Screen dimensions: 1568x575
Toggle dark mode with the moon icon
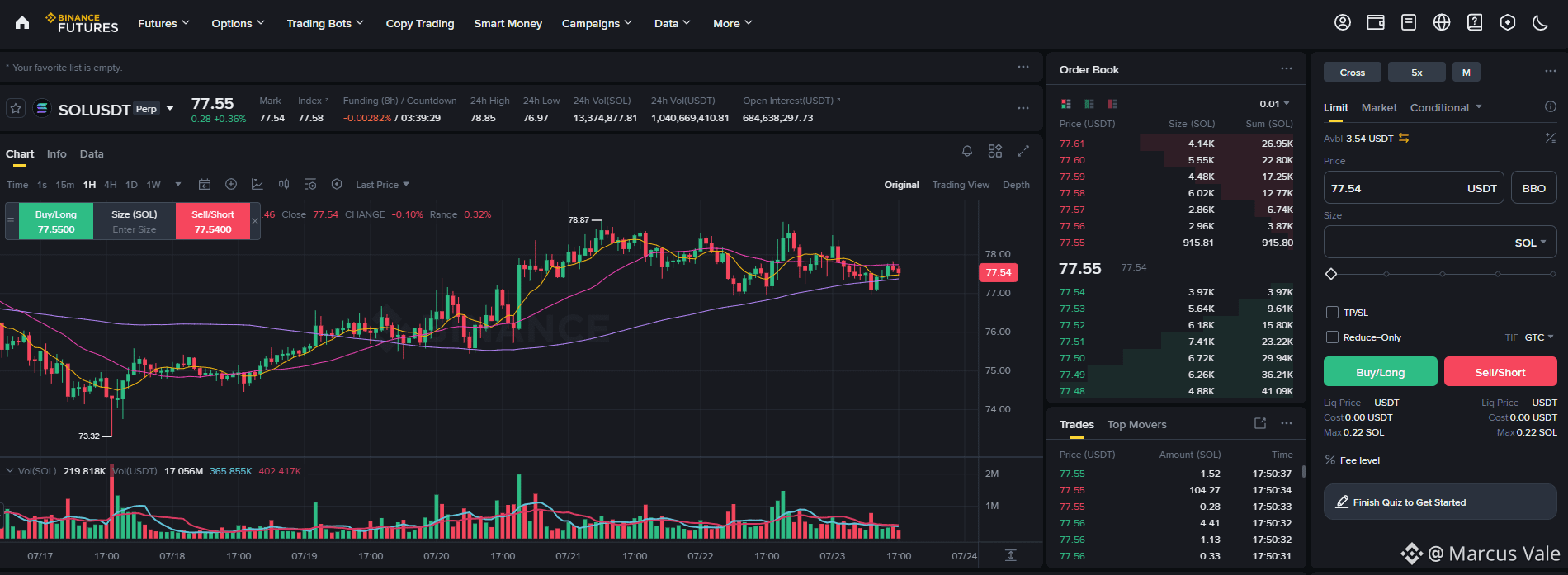(x=1540, y=23)
